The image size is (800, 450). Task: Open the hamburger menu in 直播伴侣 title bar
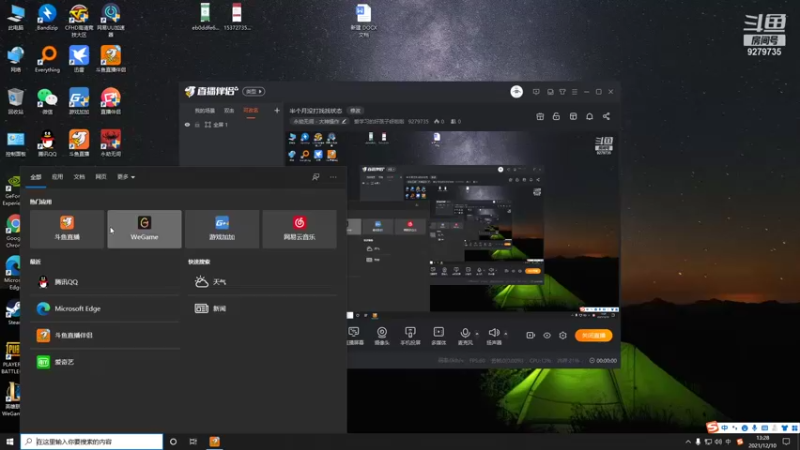(574, 92)
